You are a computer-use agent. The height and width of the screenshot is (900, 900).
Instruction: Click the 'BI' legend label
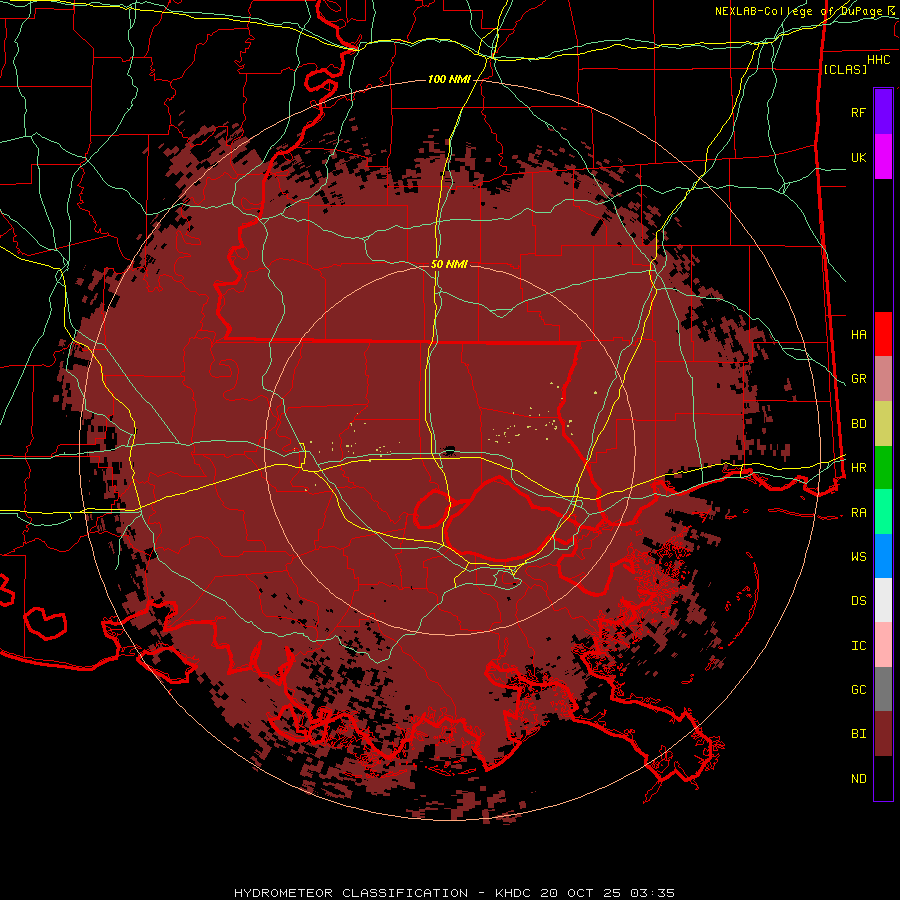tap(858, 734)
